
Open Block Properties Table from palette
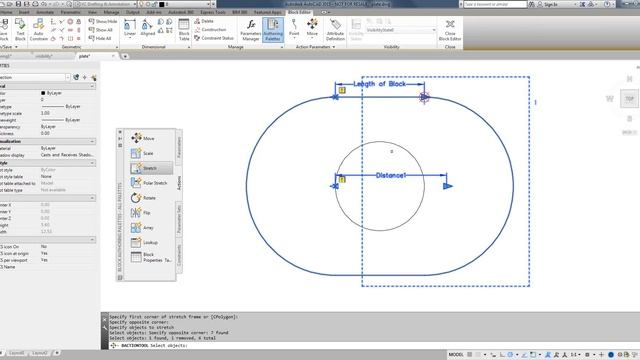coord(150,257)
